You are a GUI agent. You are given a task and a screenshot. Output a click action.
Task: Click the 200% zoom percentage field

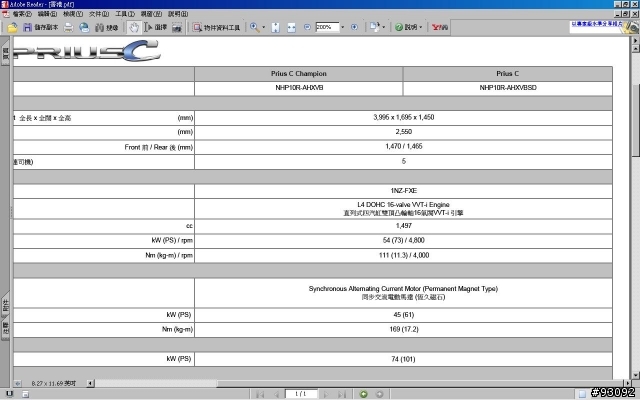pyautogui.click(x=327, y=27)
